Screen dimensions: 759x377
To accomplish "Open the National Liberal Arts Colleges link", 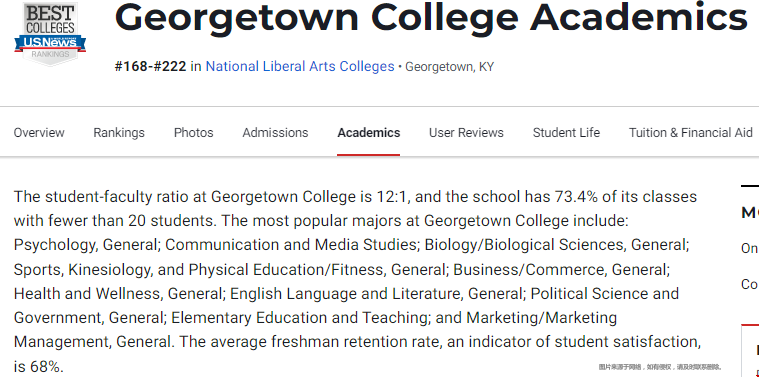I will pos(300,66).
